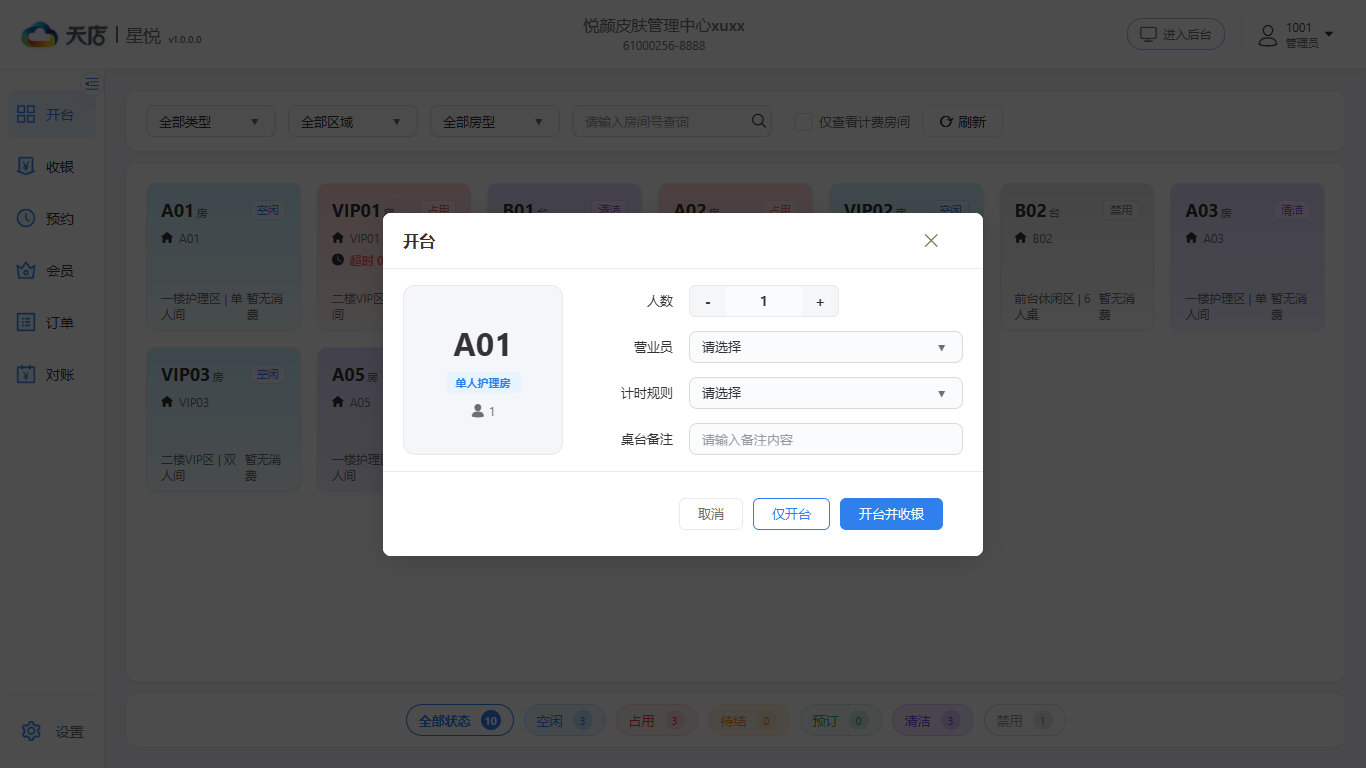Click the 仅开台 button
The height and width of the screenshot is (768, 1366).
[791, 514]
